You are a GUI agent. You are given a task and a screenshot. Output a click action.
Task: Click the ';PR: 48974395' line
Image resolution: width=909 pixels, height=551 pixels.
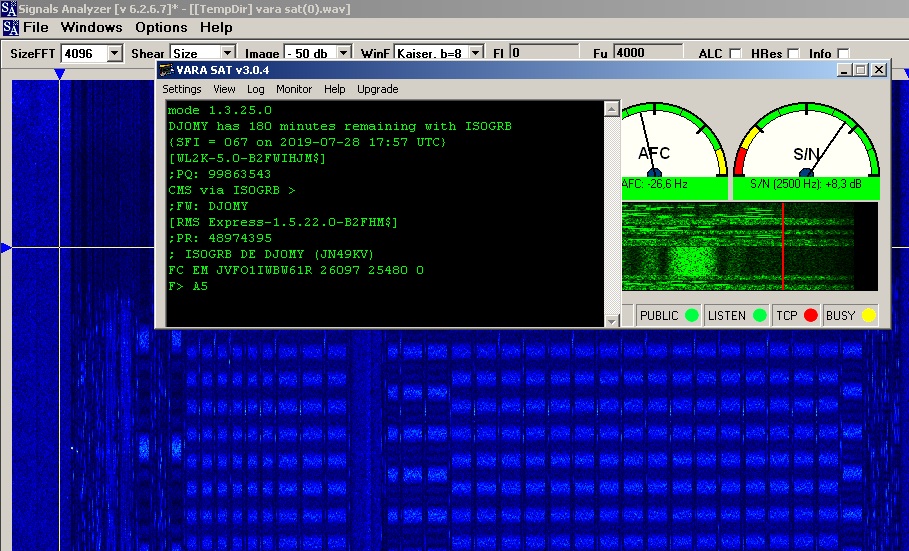220,238
